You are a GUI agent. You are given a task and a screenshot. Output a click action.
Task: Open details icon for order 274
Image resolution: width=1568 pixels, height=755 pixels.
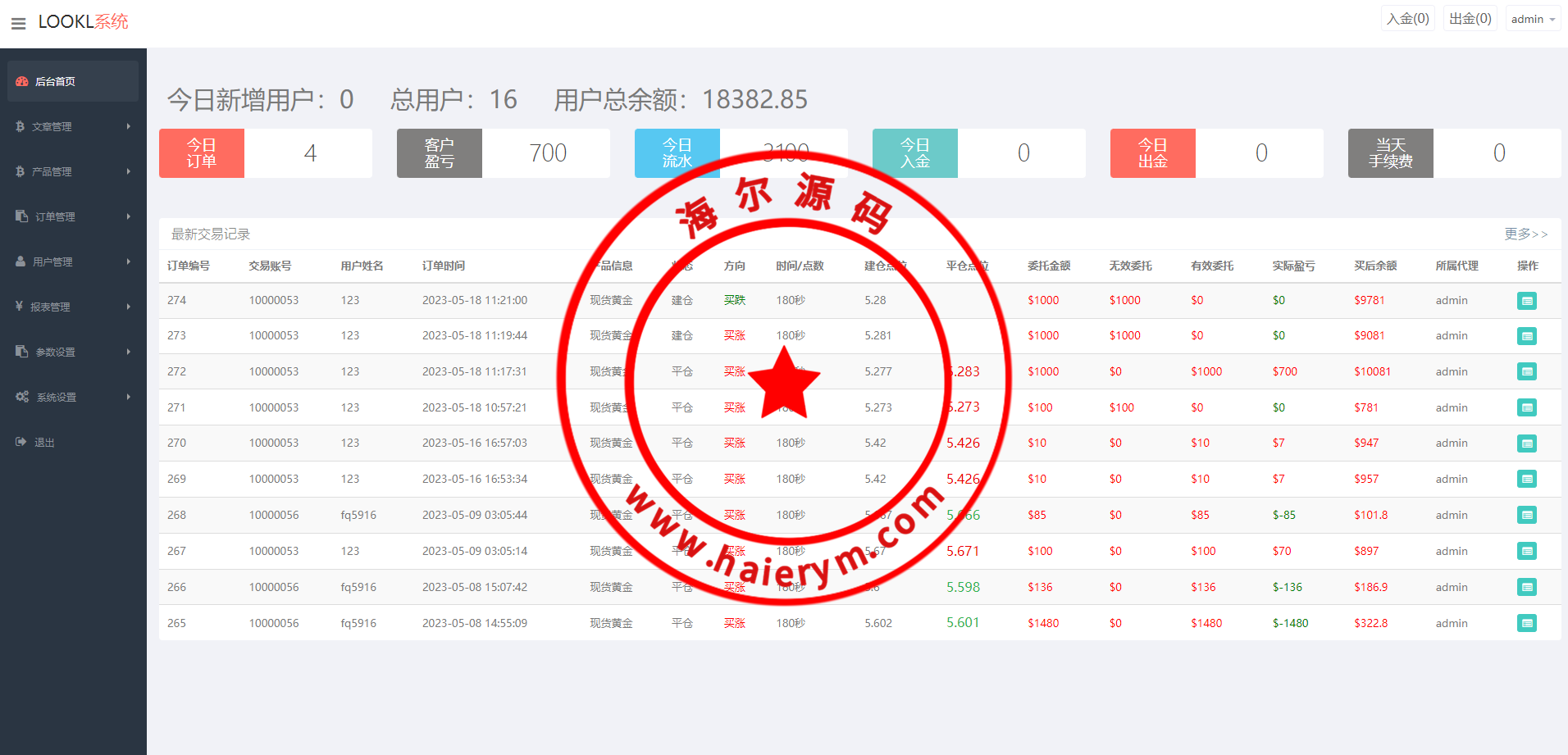point(1526,301)
